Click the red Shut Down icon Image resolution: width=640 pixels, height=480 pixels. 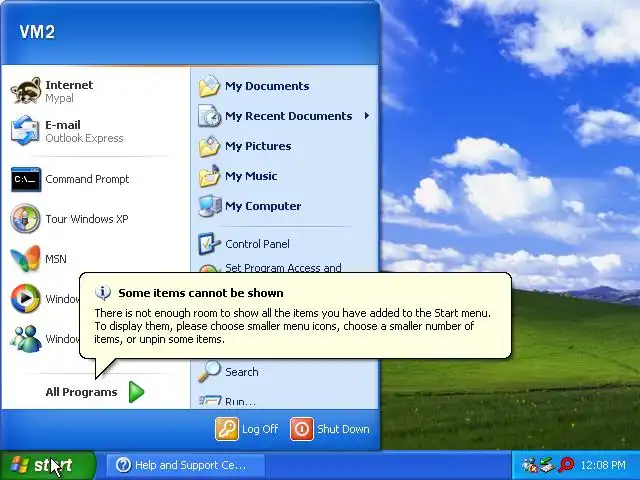pyautogui.click(x=302, y=429)
